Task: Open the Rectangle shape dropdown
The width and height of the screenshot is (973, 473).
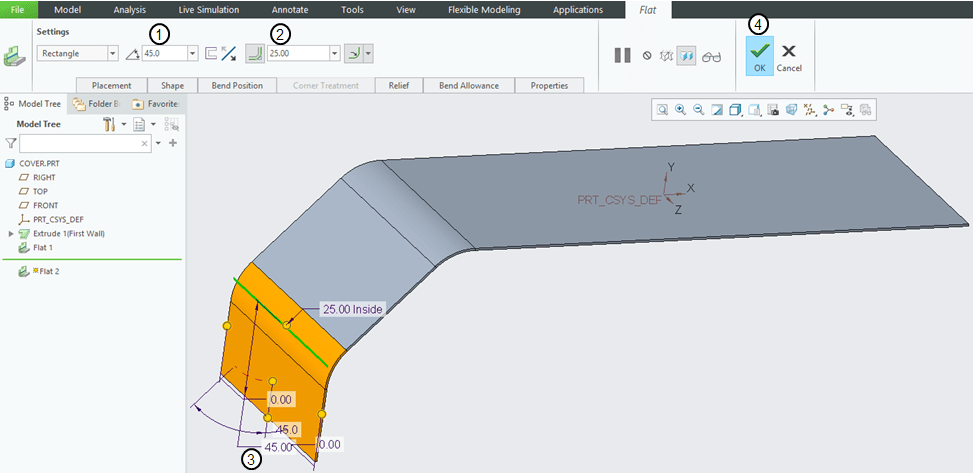Action: pyautogui.click(x=112, y=54)
